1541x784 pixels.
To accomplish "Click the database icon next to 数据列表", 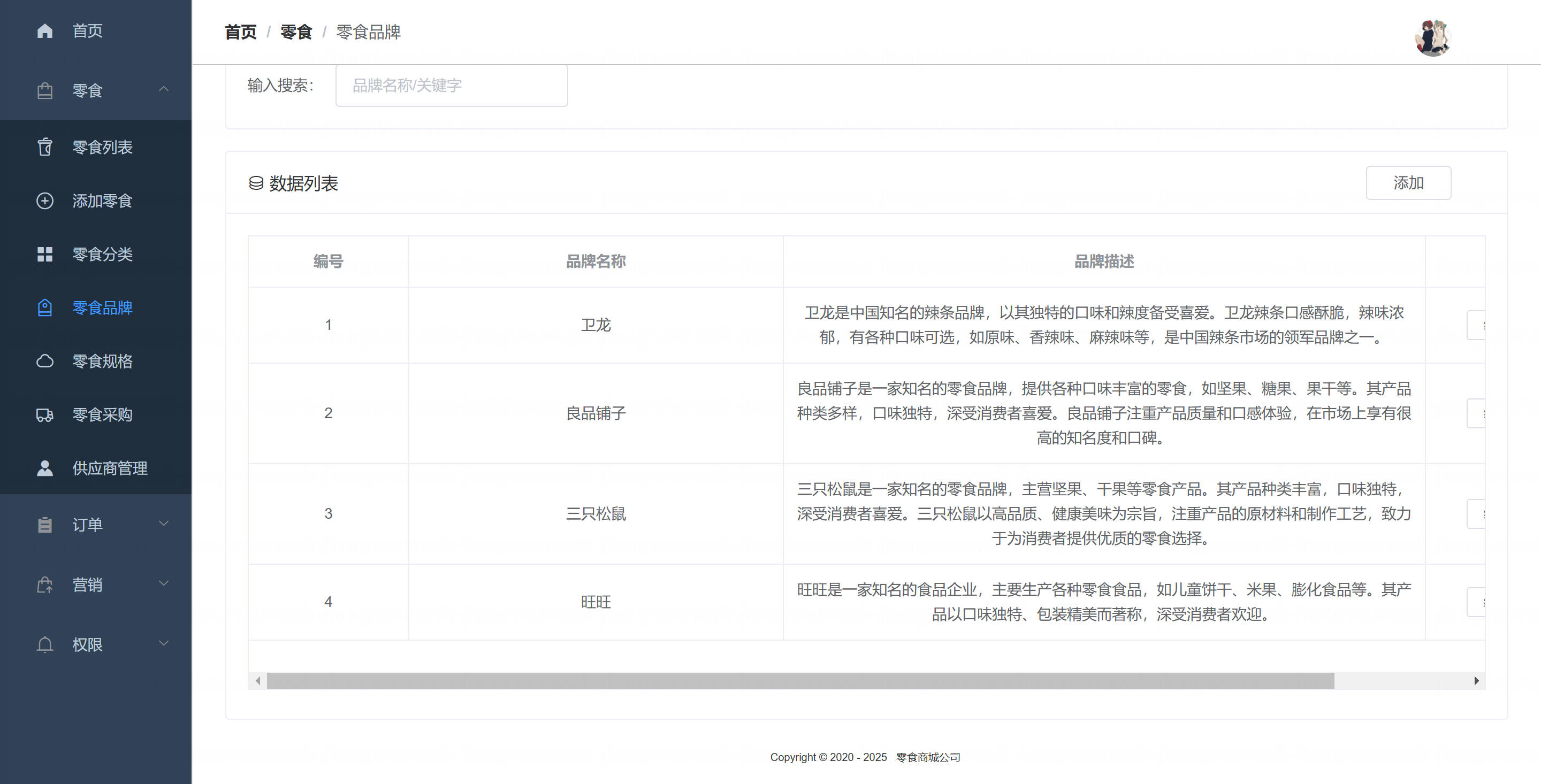I will [x=256, y=183].
